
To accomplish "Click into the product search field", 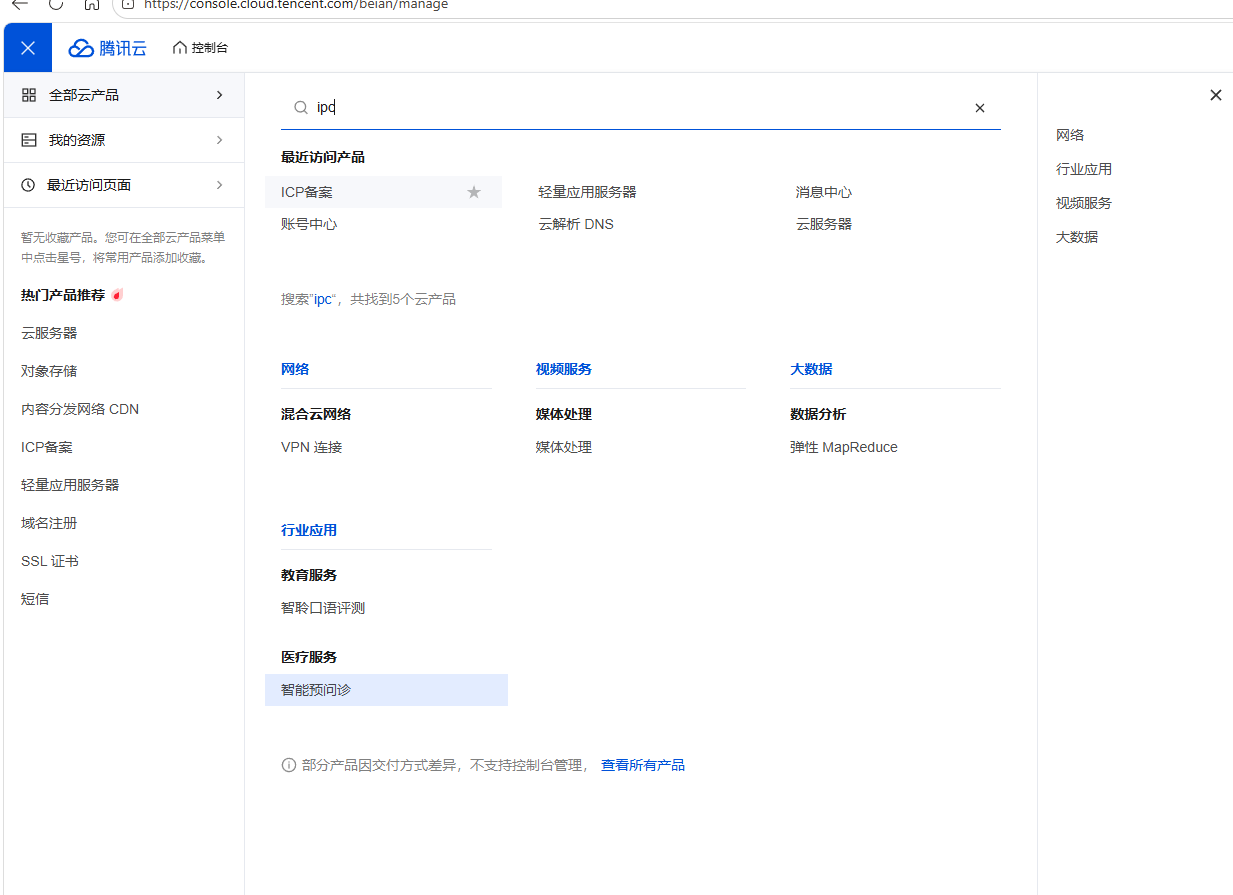I will tap(640, 108).
